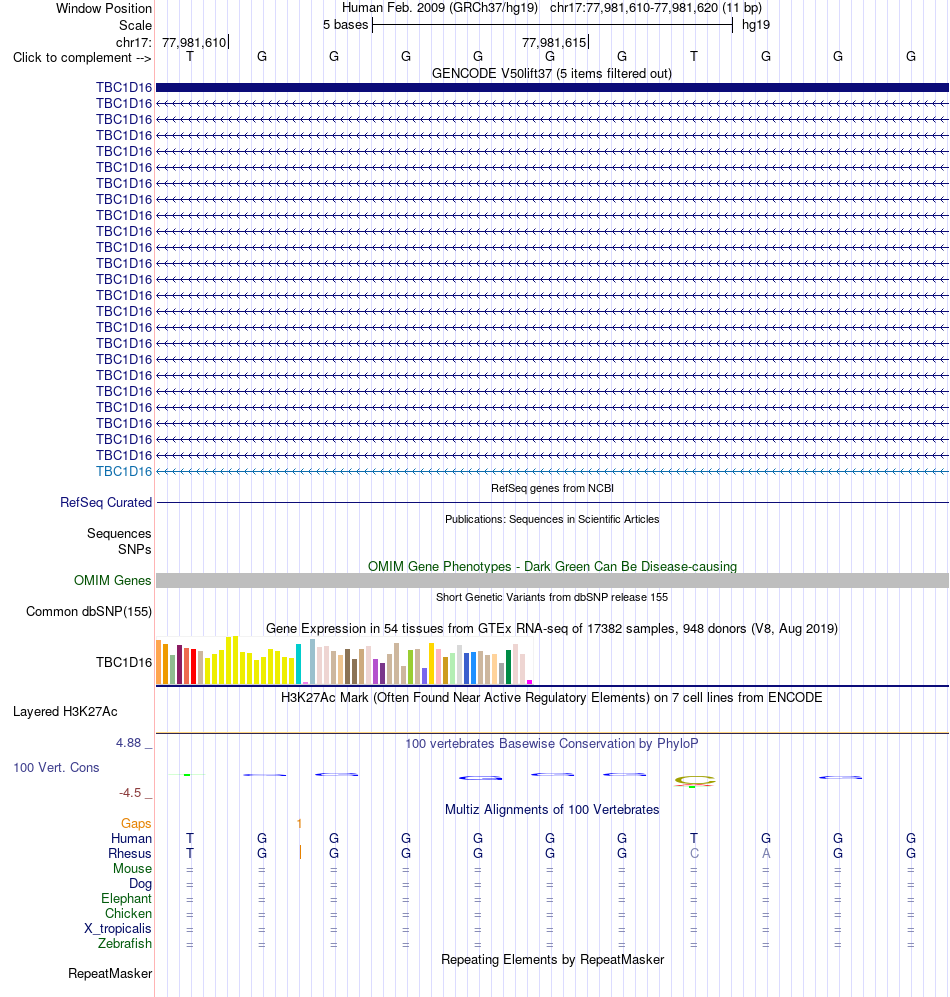The width and height of the screenshot is (950, 997).
Task: Click the 'Click to complement -->' label
Action: coord(82,58)
